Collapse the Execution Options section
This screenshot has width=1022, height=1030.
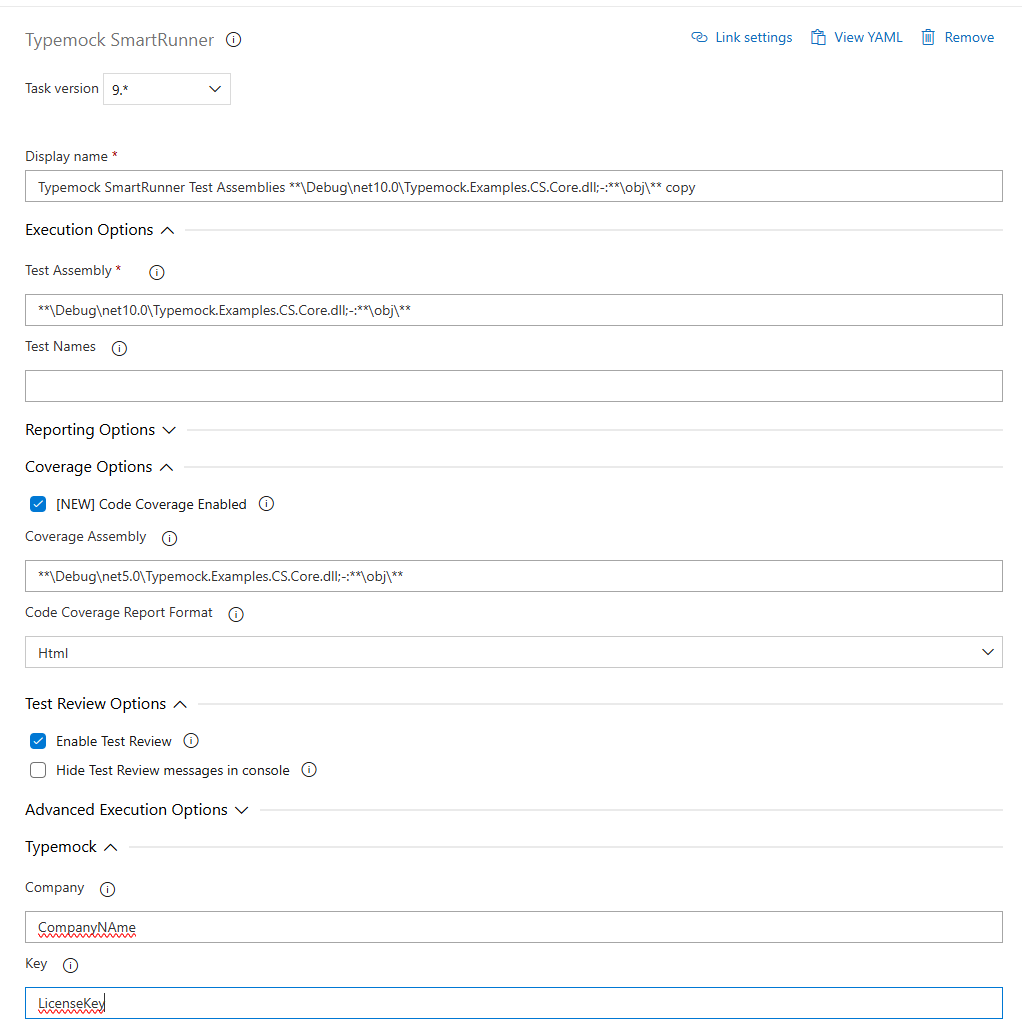point(100,230)
